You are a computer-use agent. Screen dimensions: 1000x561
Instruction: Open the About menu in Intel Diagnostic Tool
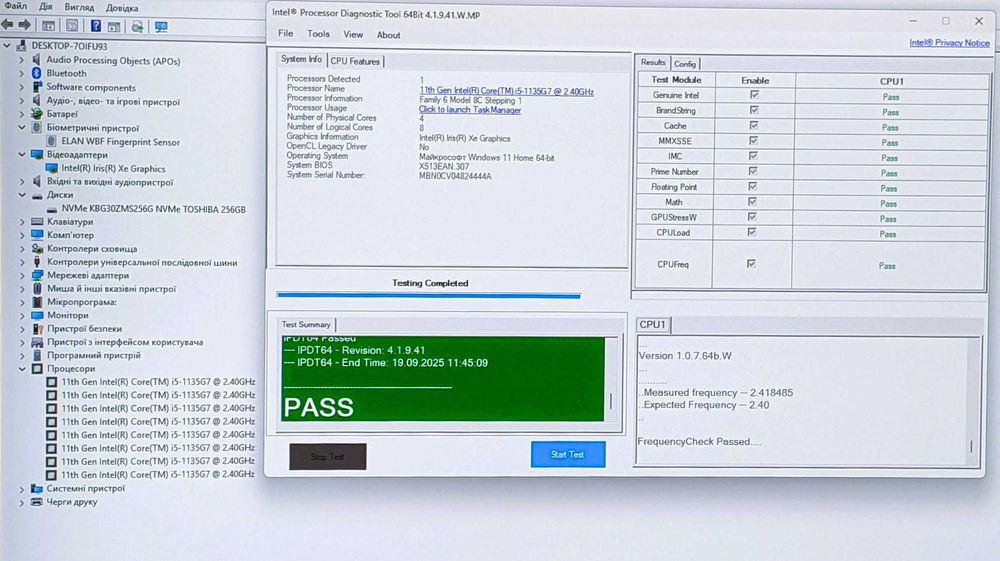pos(388,35)
